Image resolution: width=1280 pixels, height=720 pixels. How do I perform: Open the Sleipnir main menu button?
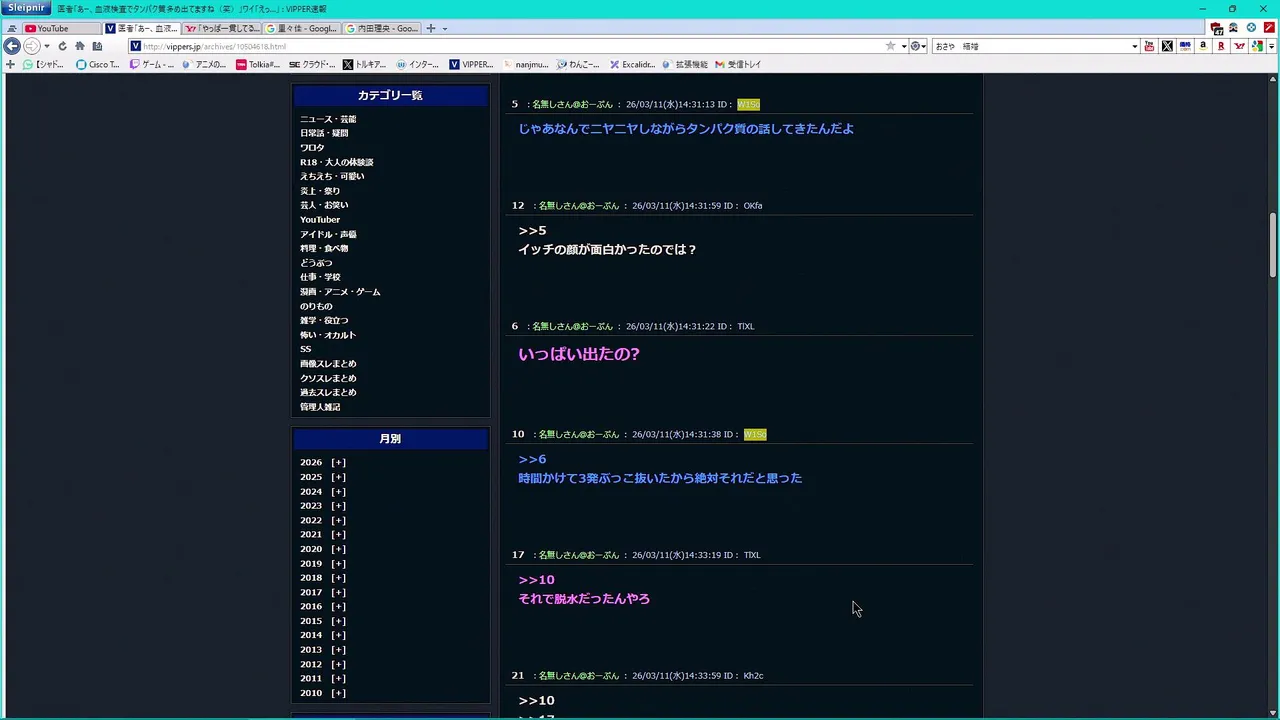tap(26, 8)
